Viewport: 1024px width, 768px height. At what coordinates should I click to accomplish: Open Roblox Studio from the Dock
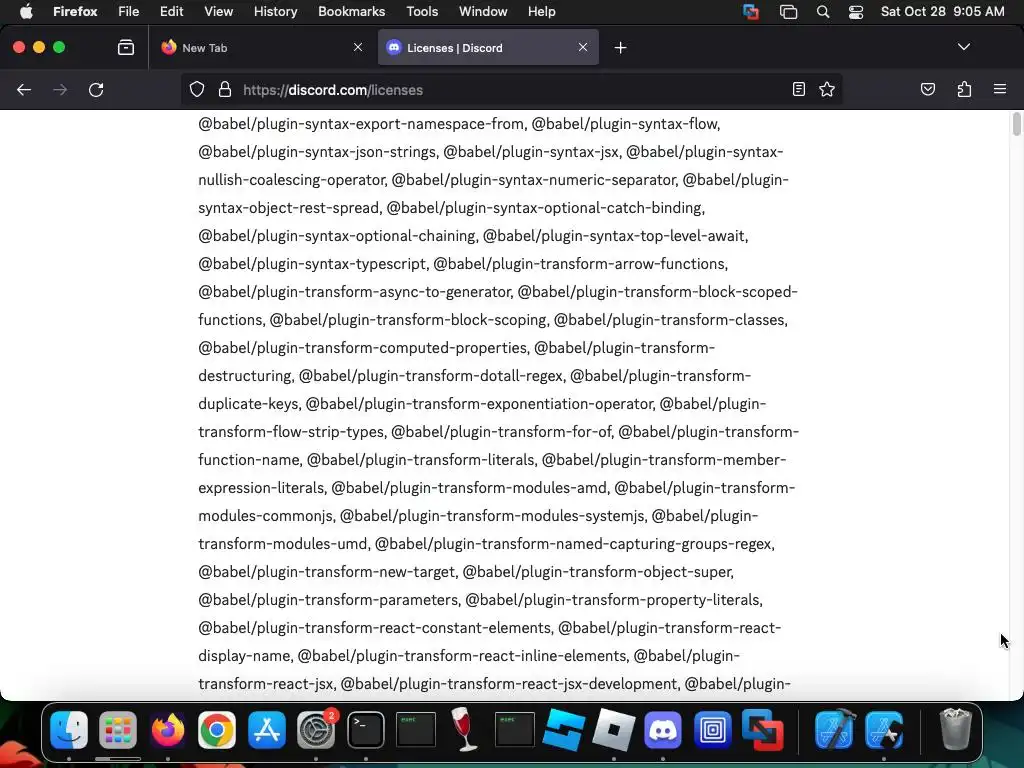(564, 729)
